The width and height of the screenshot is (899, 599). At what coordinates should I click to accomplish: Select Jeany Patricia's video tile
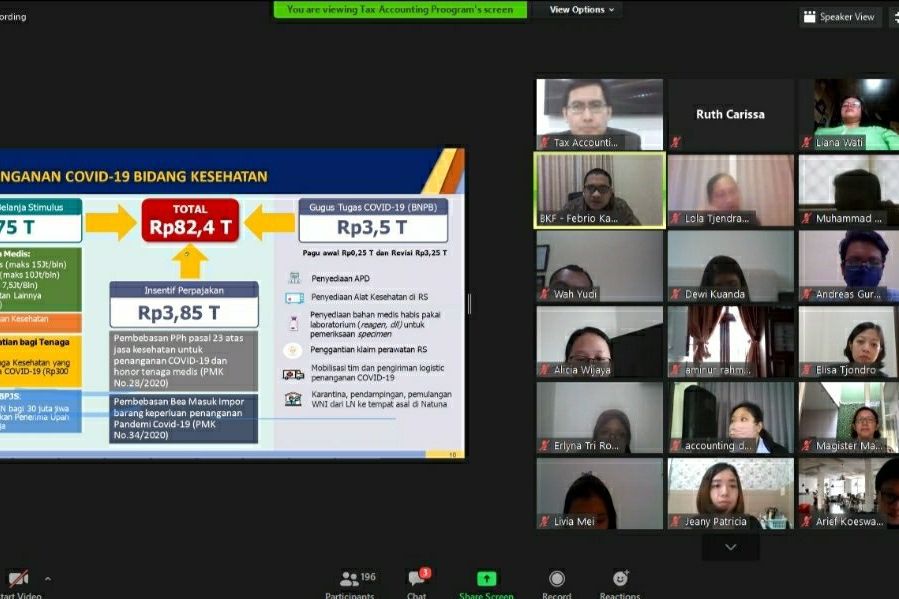coord(730,493)
